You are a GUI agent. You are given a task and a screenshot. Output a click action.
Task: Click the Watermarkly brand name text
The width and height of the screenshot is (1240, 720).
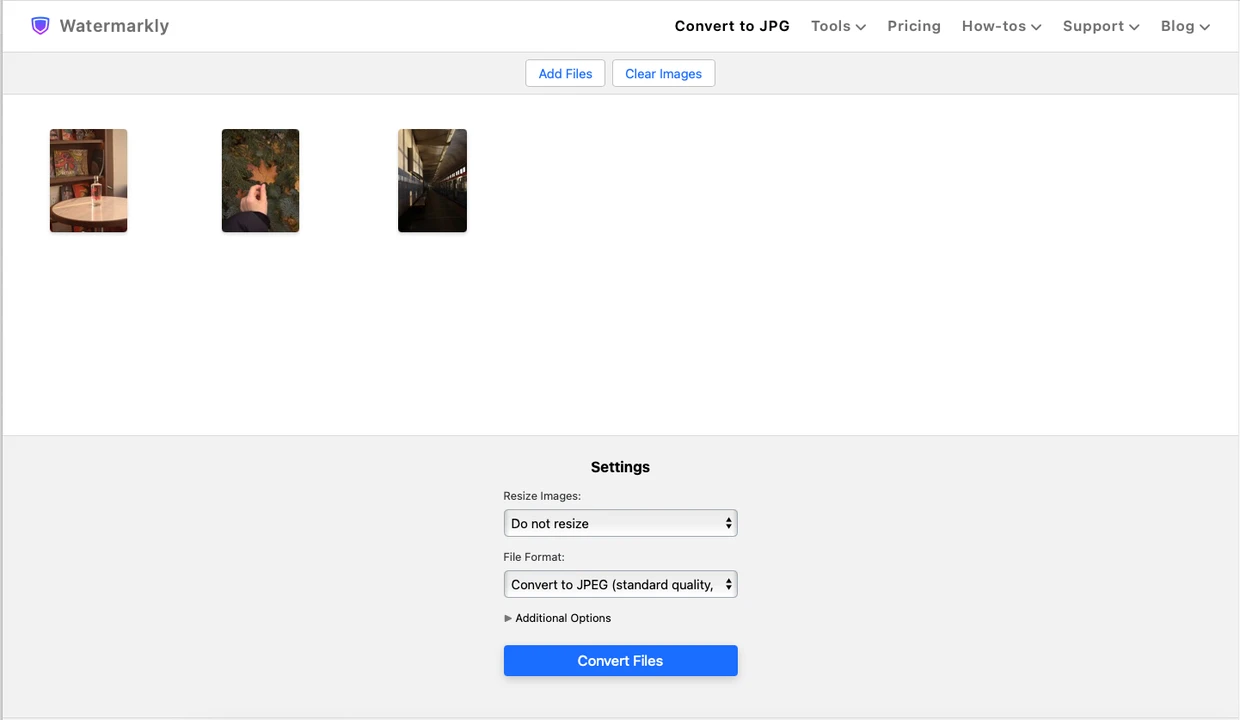pos(114,26)
